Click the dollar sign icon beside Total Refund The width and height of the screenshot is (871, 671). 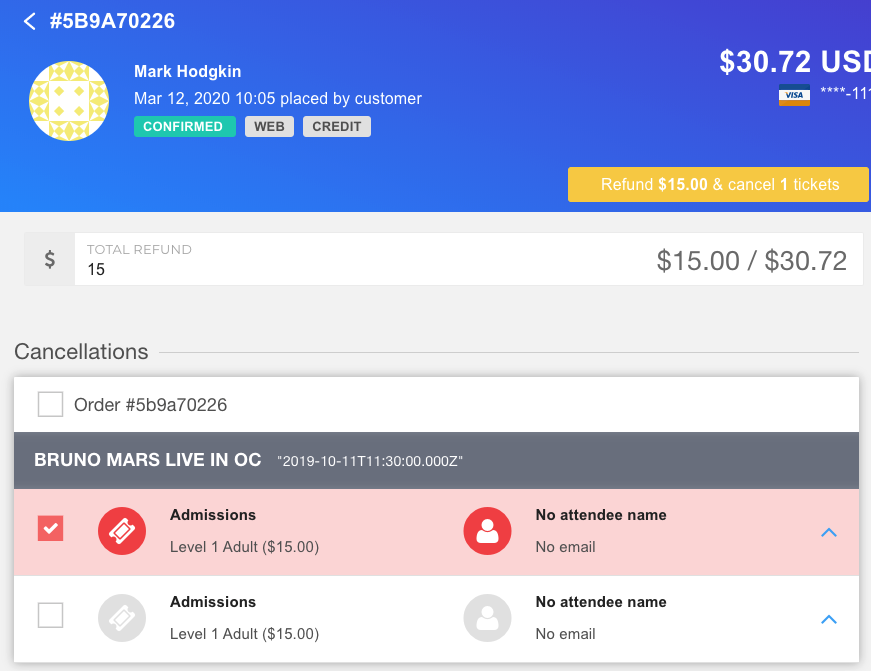tap(50, 259)
